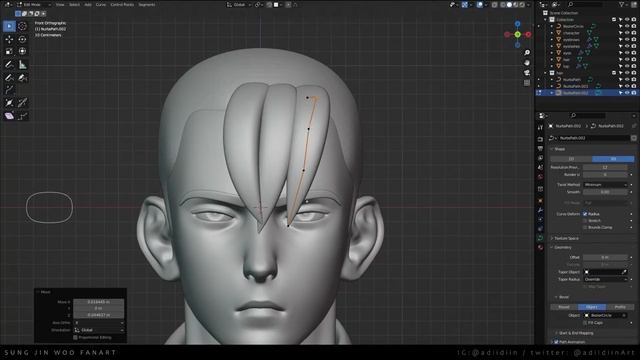Activate the curve Draw tool
Viewport: 640px width, 360px height.
[9, 78]
